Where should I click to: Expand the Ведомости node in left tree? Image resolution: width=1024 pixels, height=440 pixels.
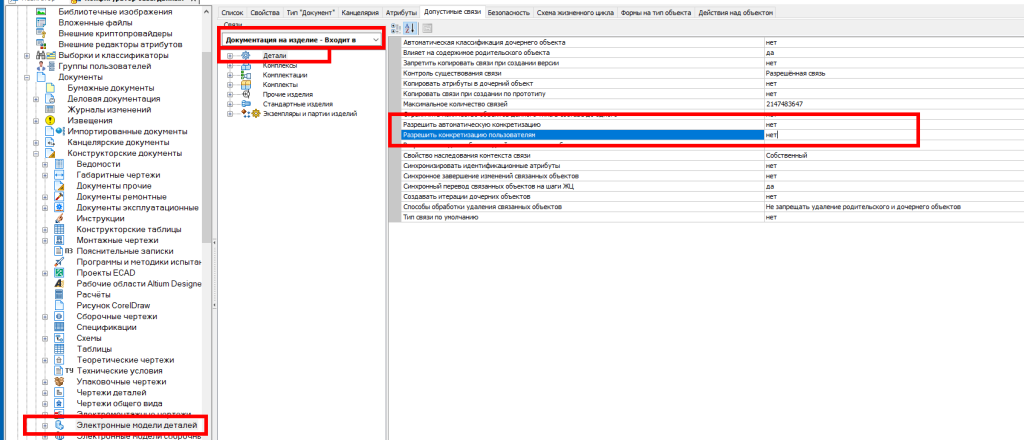tap(44, 164)
